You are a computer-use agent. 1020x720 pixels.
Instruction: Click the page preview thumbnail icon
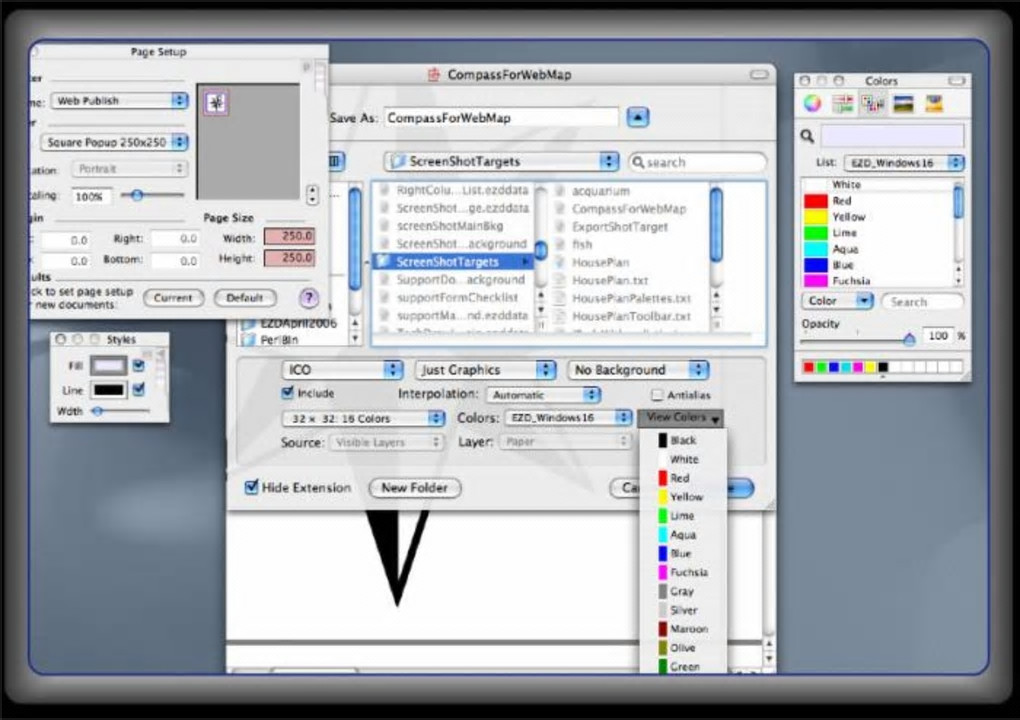216,103
